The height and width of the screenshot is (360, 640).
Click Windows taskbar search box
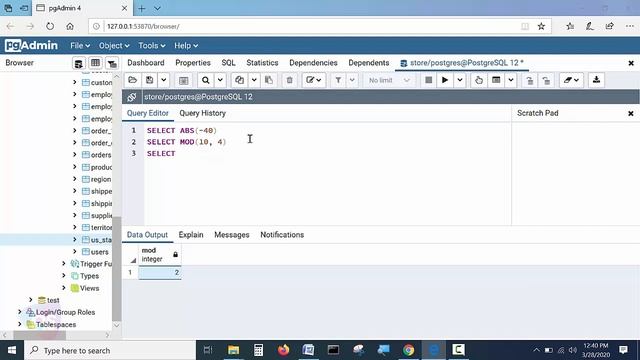click(x=110, y=350)
